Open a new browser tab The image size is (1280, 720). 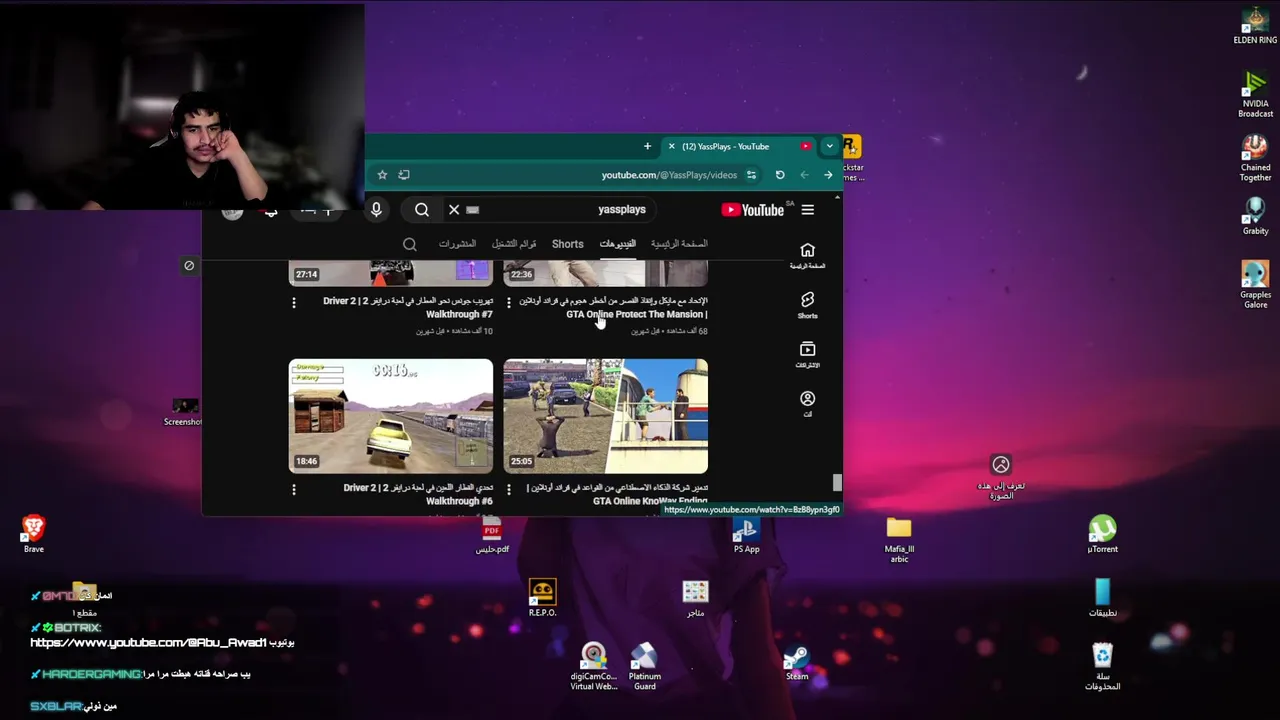click(647, 147)
